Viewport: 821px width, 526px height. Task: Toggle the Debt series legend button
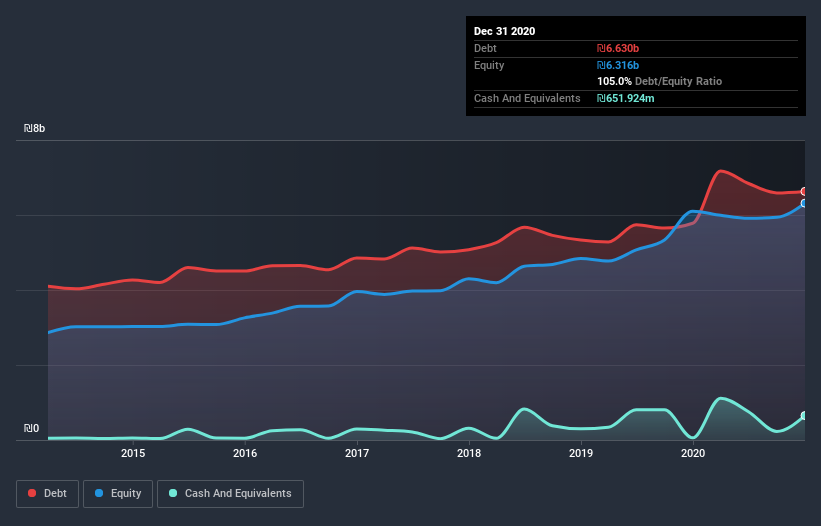pyautogui.click(x=47, y=494)
